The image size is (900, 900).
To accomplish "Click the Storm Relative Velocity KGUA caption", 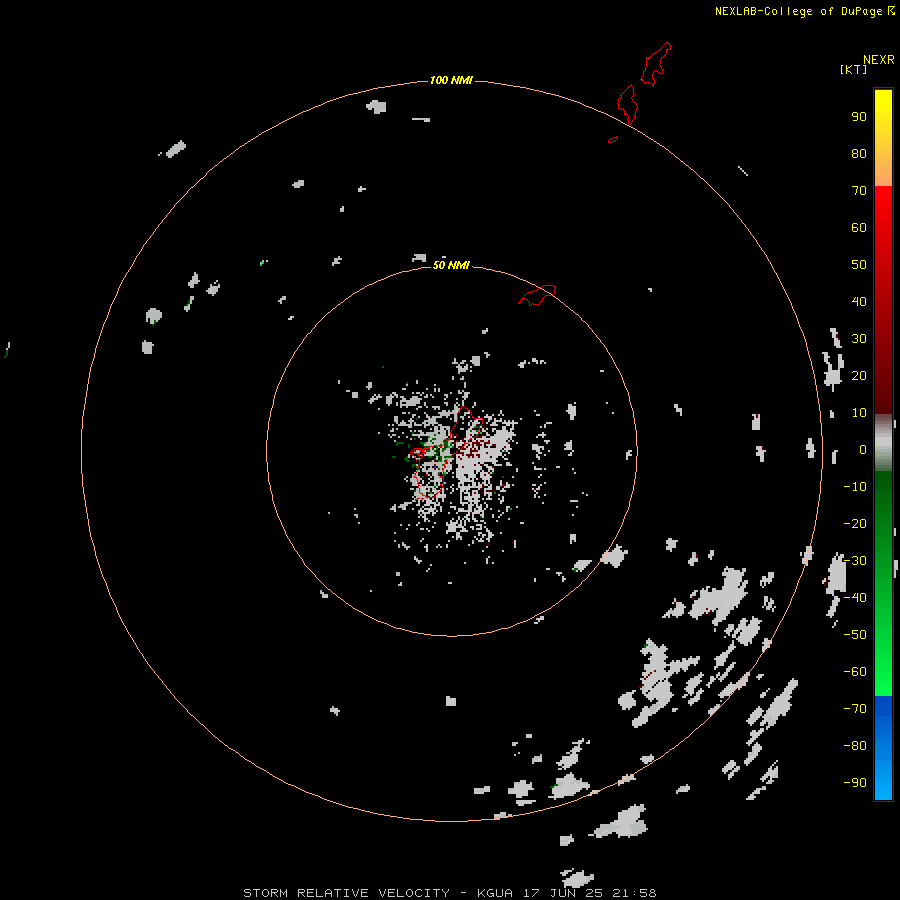I will (x=449, y=893).
